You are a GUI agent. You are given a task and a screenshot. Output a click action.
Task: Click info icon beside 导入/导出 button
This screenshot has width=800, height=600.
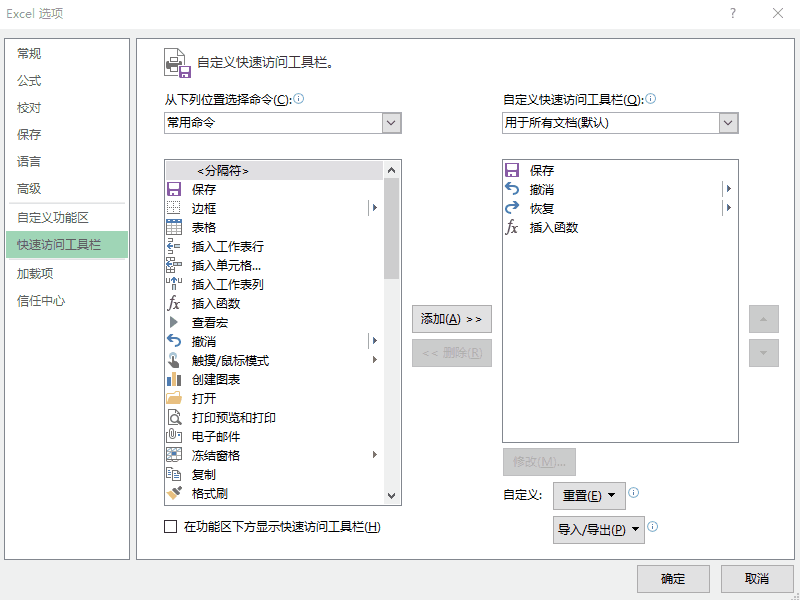[653, 527]
